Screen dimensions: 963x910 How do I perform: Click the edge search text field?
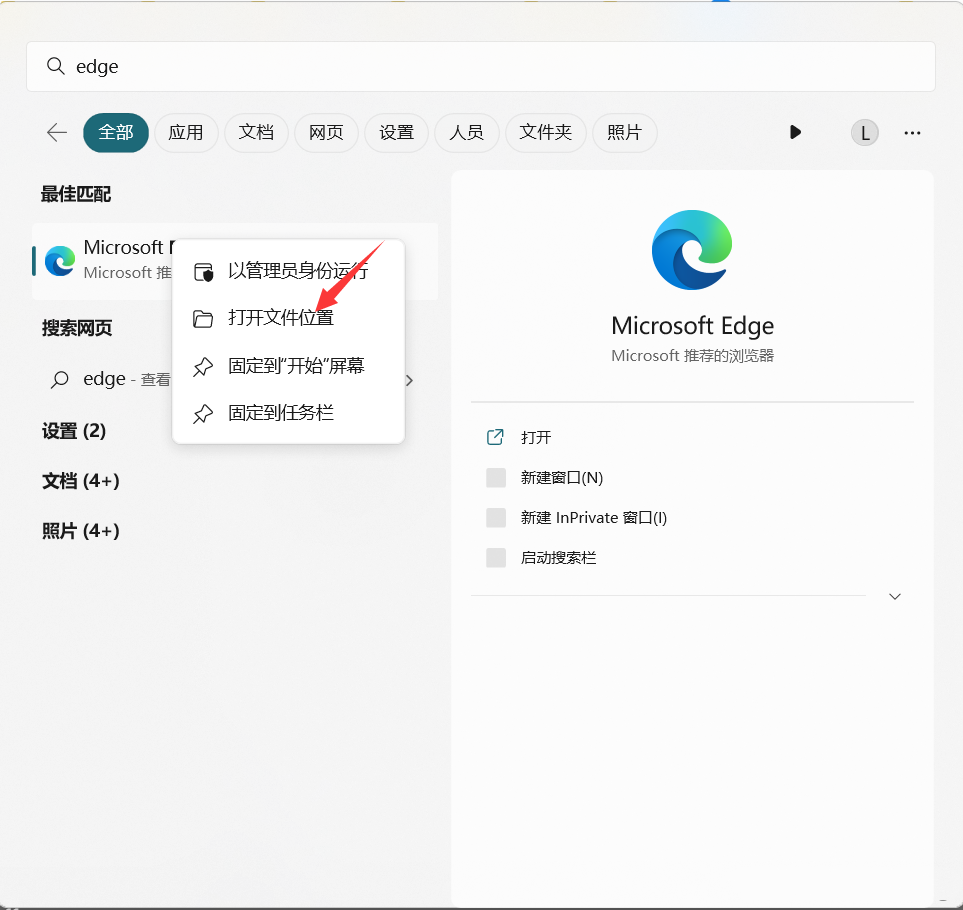tap(480, 66)
